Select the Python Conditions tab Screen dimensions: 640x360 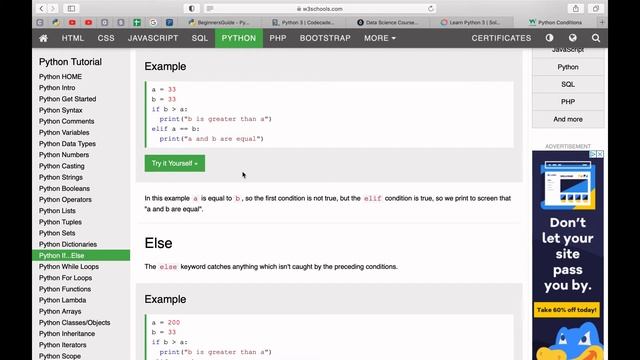pos(555,22)
